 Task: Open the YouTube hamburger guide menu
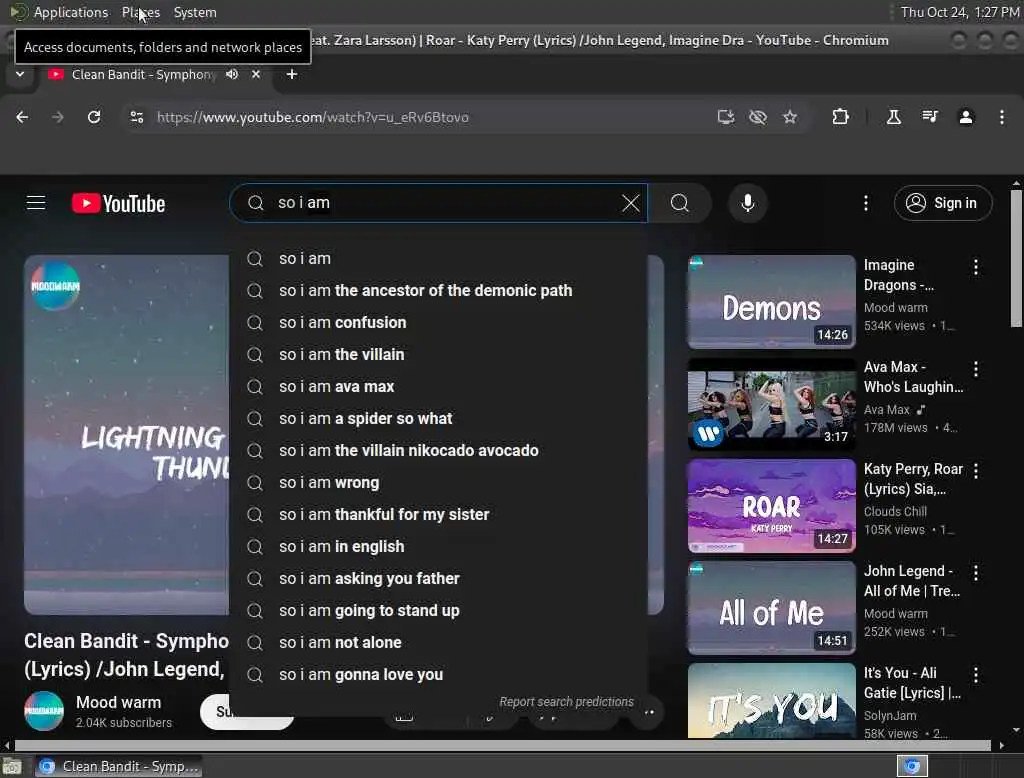(x=36, y=203)
